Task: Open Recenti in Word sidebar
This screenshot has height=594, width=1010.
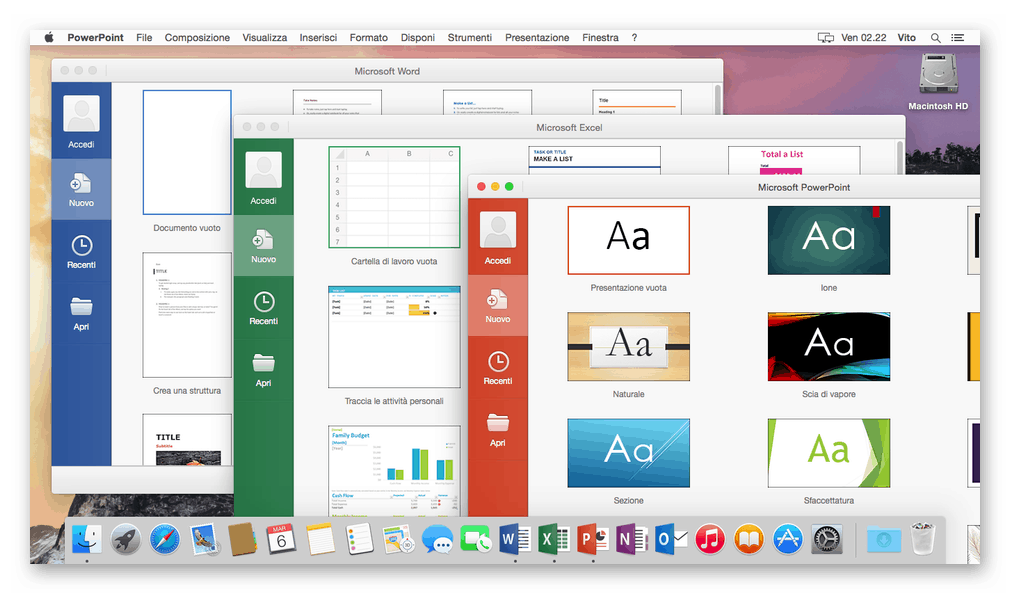Action: tap(81, 251)
